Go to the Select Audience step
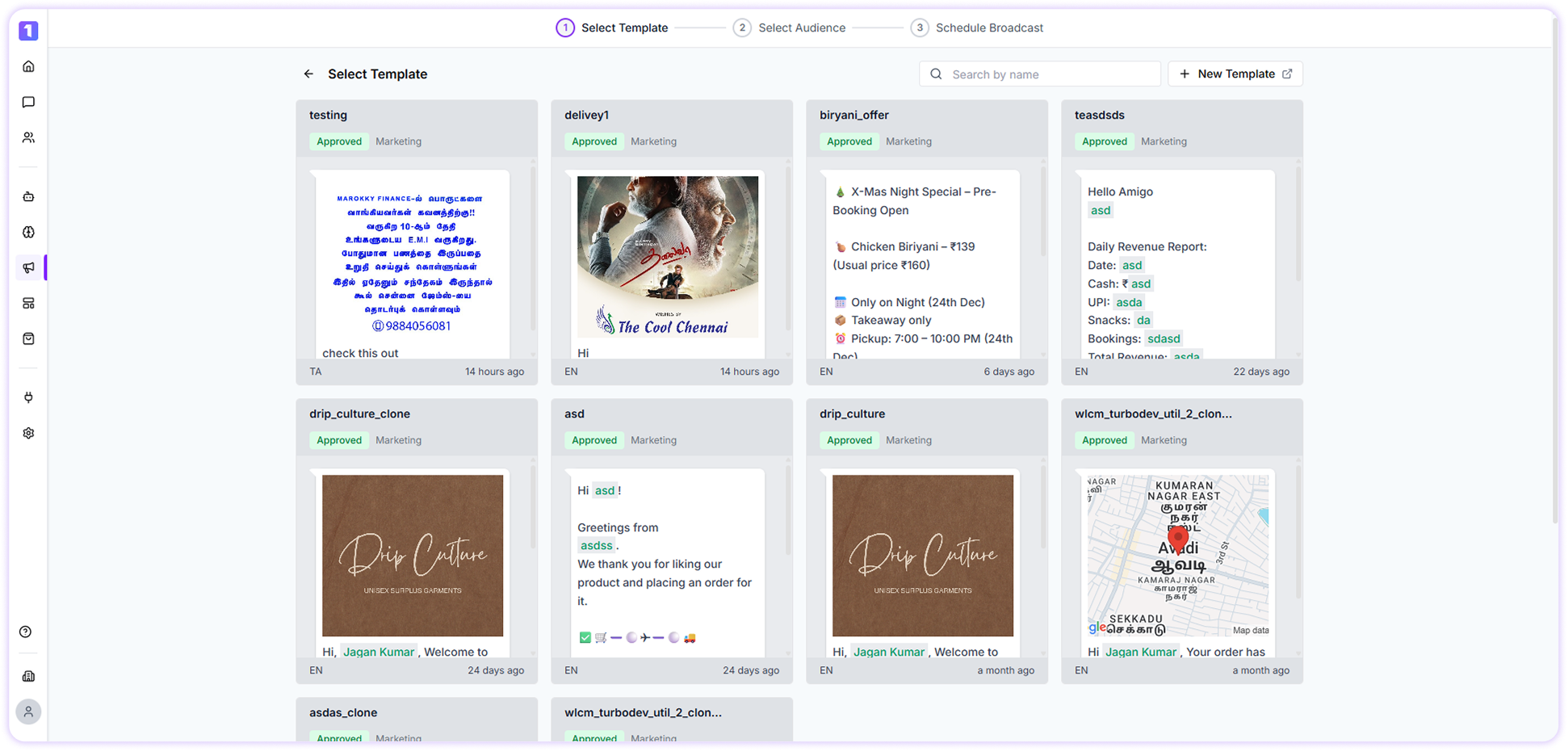The height and width of the screenshot is (751, 1568). tap(789, 27)
